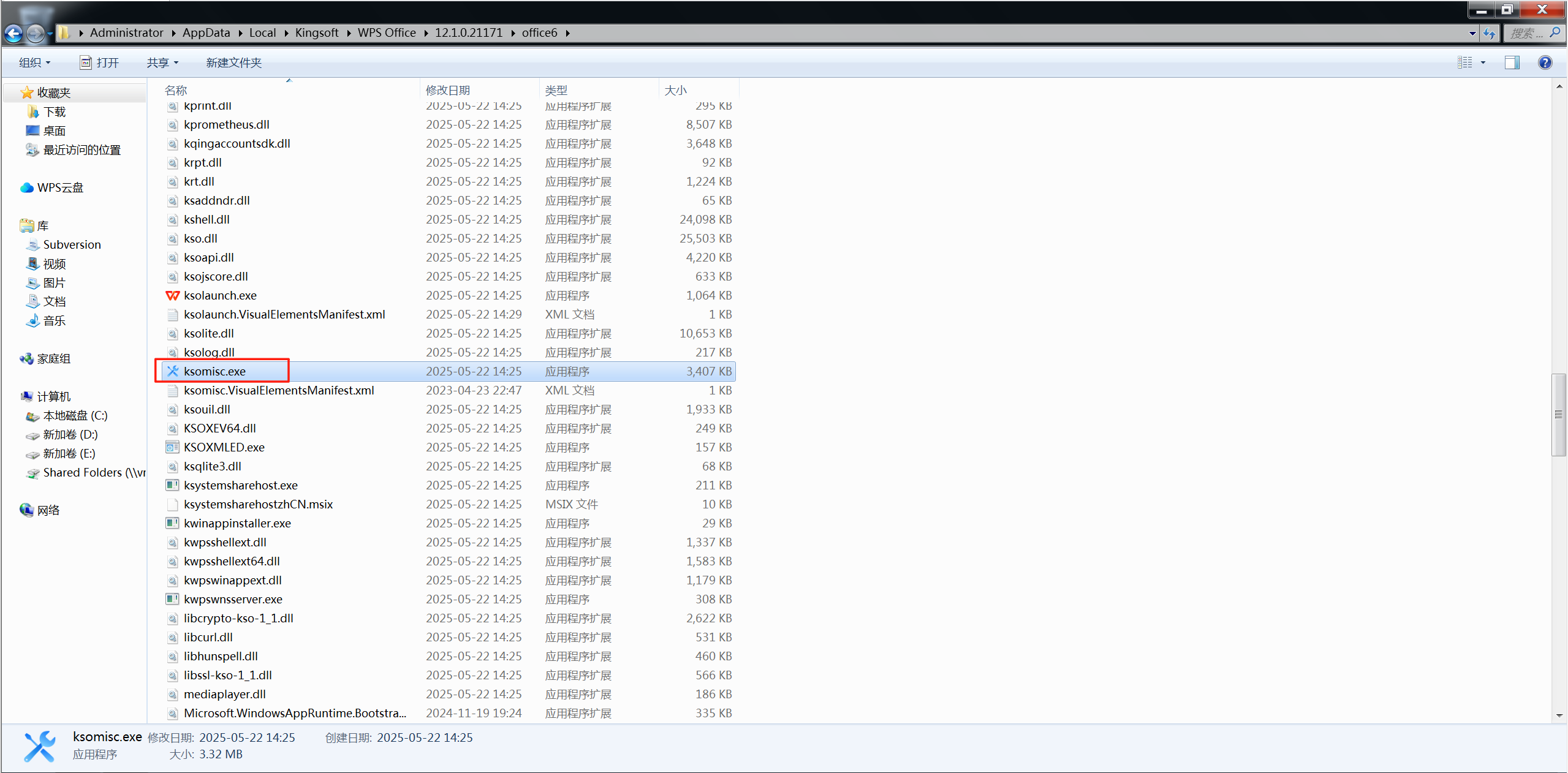The width and height of the screenshot is (1568, 773).
Task: Click the 文档 library icon
Action: click(x=32, y=301)
